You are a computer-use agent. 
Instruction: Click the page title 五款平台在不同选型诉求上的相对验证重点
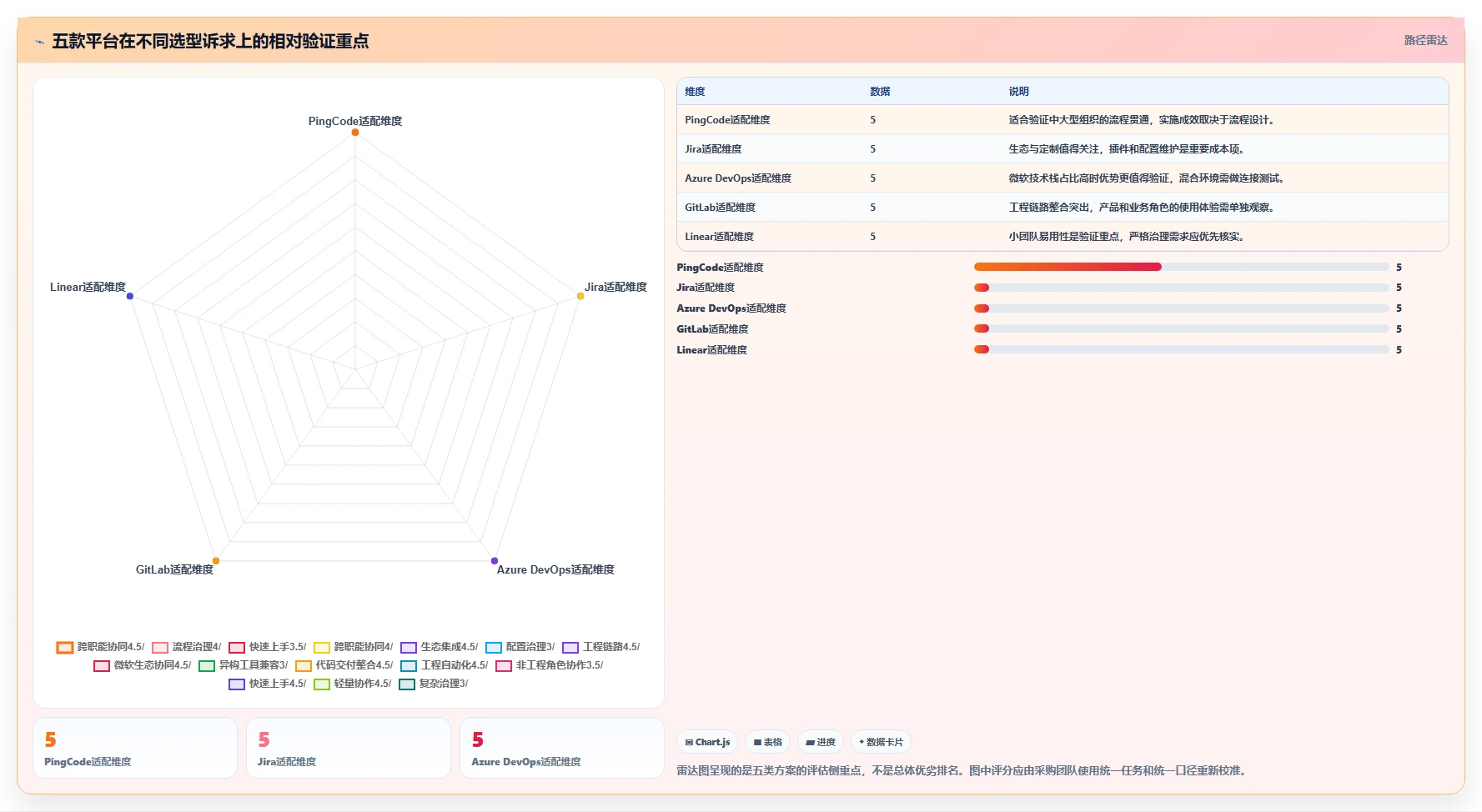coord(210,41)
